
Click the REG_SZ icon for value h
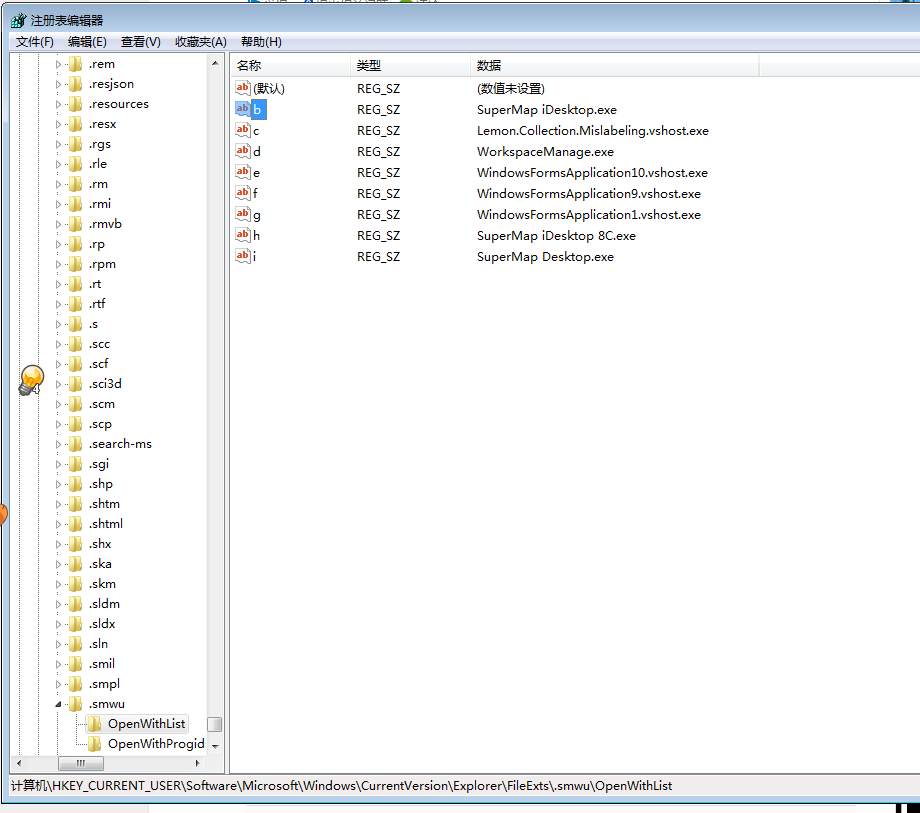[x=243, y=236]
